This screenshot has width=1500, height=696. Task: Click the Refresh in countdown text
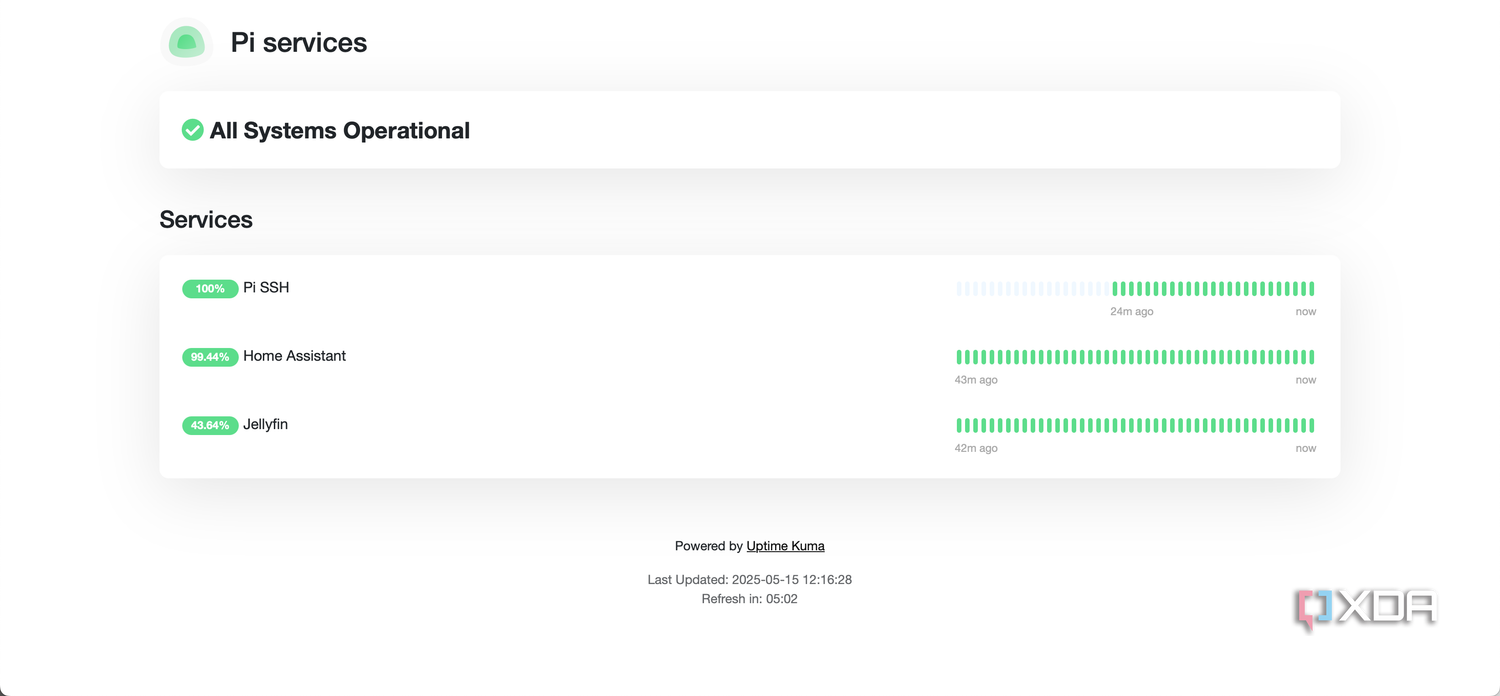pos(750,599)
